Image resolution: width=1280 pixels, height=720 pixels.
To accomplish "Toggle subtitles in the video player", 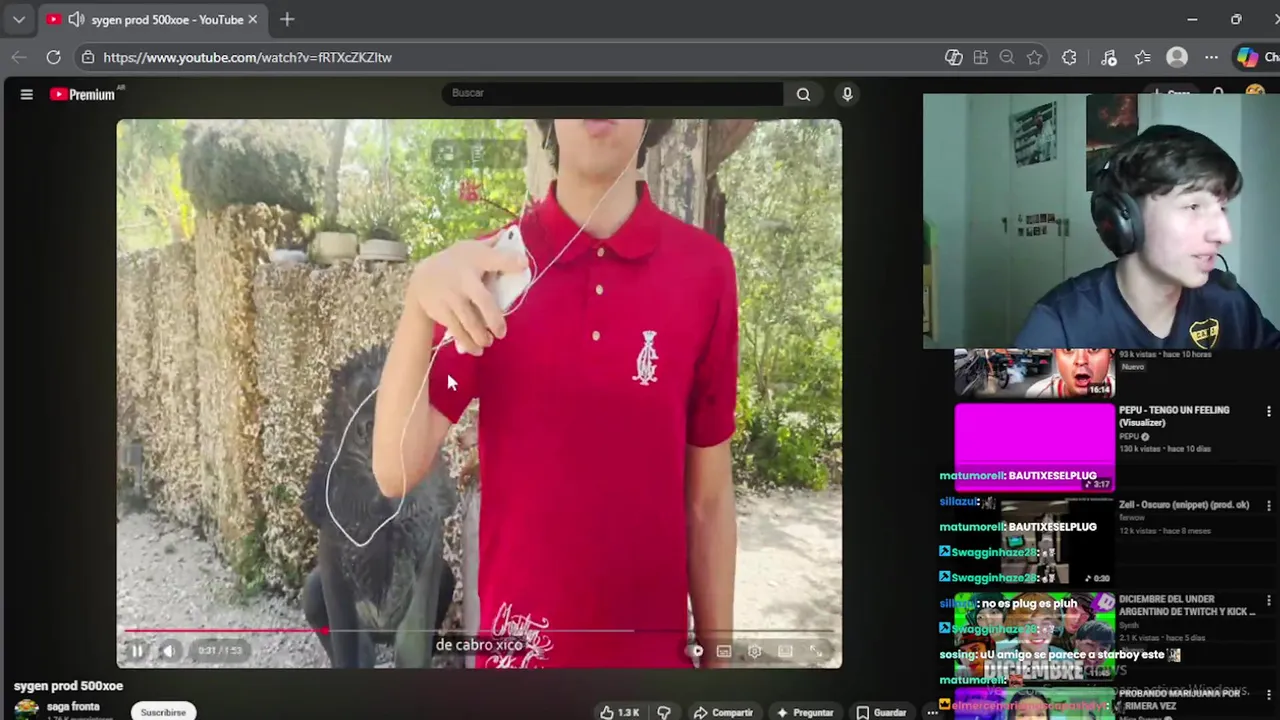I will 724,652.
